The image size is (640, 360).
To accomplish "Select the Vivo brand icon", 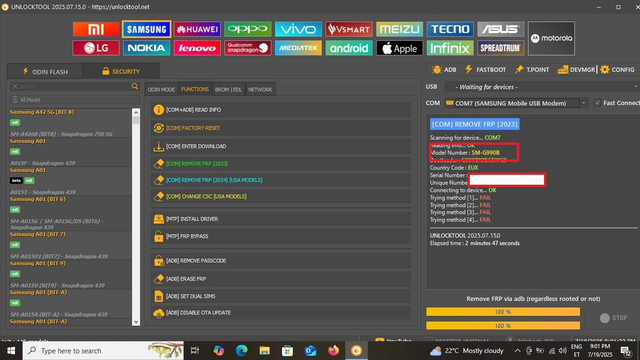I will pyautogui.click(x=298, y=29).
